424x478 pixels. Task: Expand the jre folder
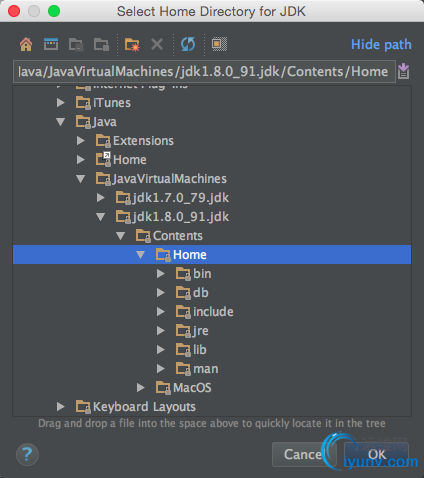point(161,331)
